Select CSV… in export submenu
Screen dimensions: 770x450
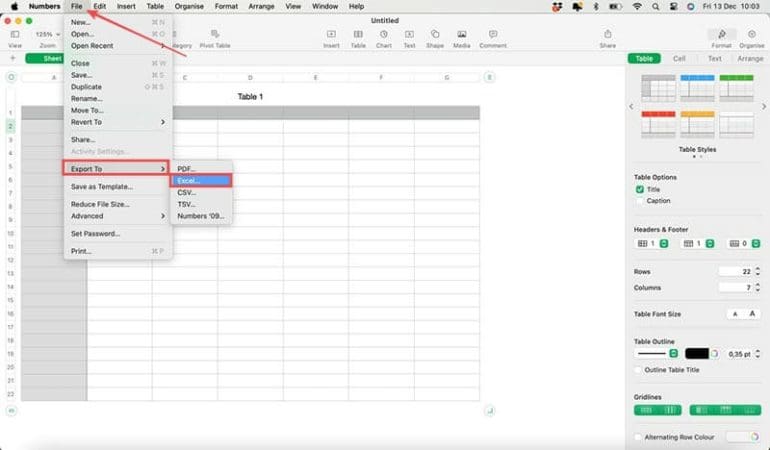[x=201, y=193]
